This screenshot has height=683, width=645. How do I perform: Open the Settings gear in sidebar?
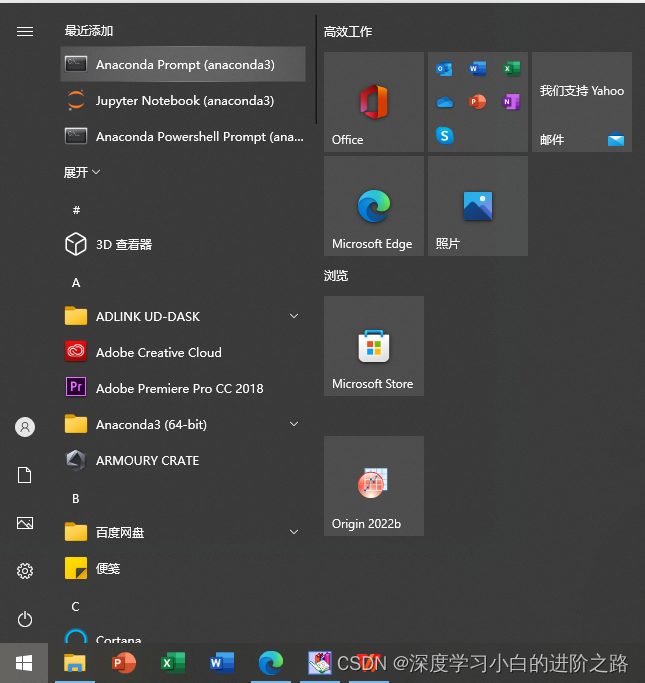[25, 571]
